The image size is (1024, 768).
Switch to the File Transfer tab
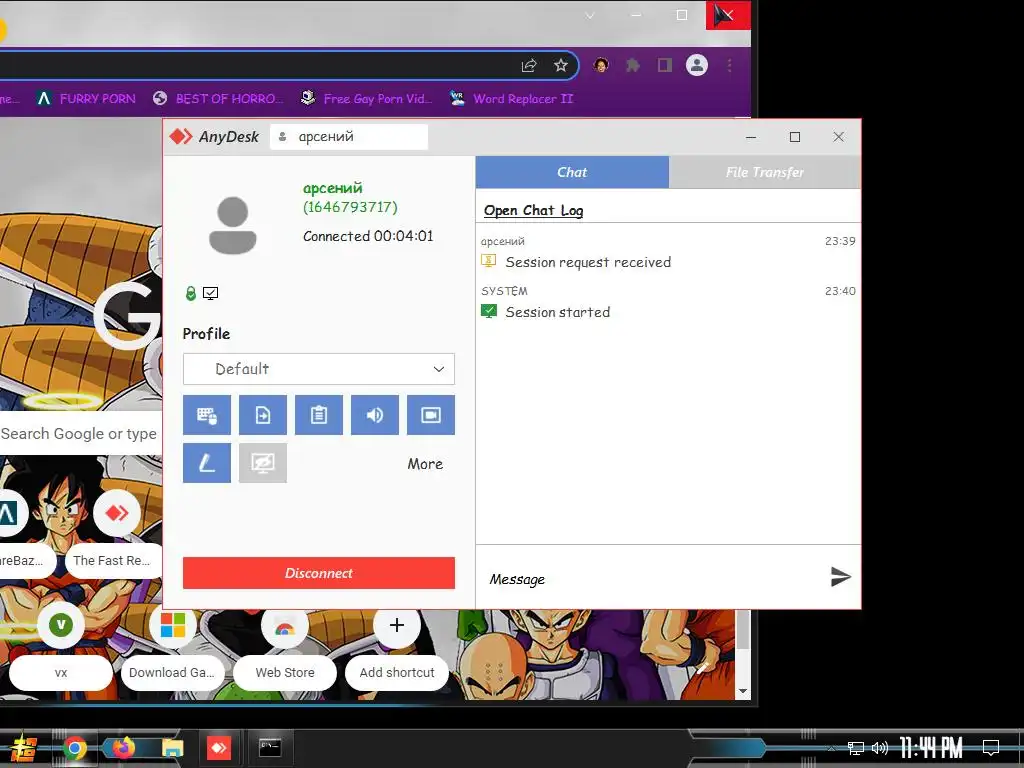(x=765, y=172)
